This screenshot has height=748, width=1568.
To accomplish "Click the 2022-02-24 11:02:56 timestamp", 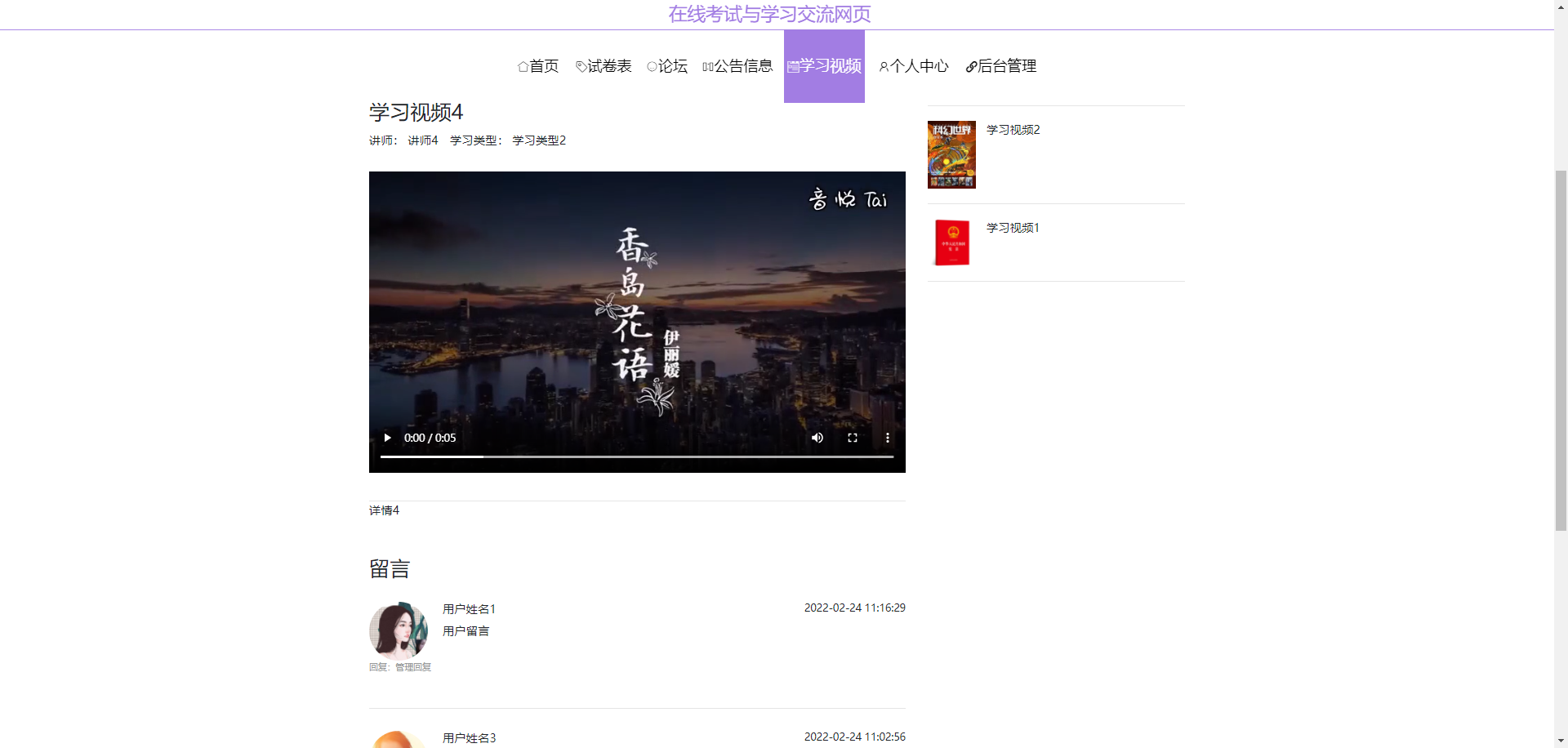I will pyautogui.click(x=854, y=737).
